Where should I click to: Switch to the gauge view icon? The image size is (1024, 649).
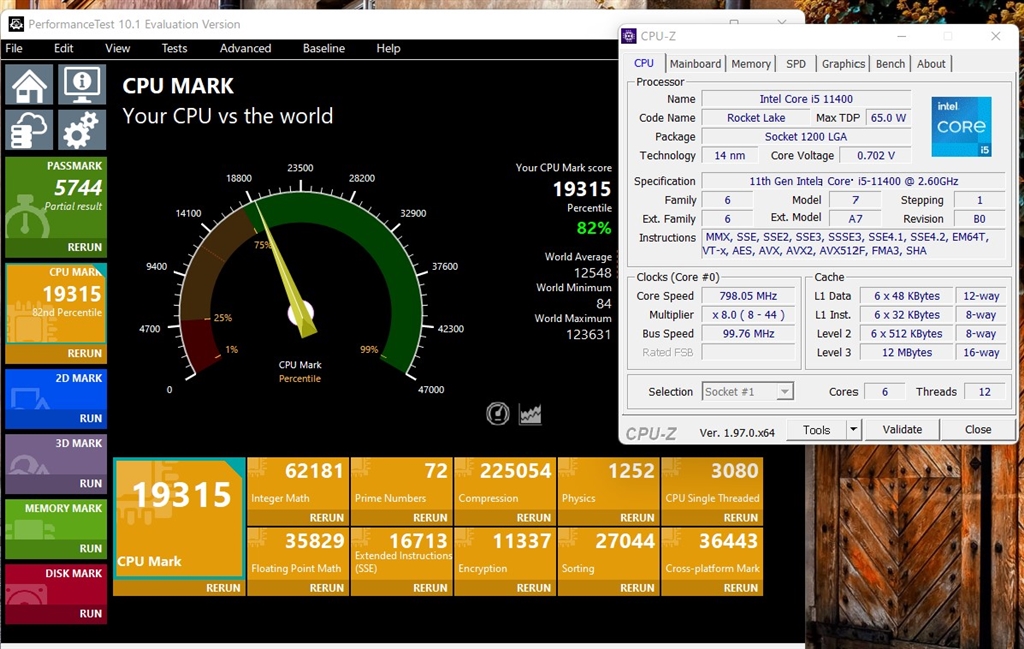click(498, 413)
